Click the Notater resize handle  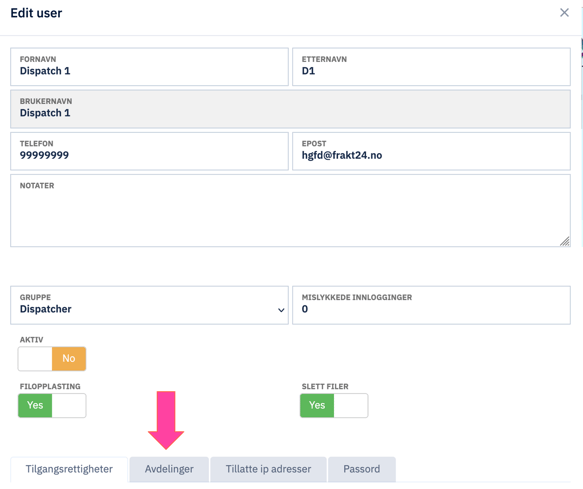(565, 241)
